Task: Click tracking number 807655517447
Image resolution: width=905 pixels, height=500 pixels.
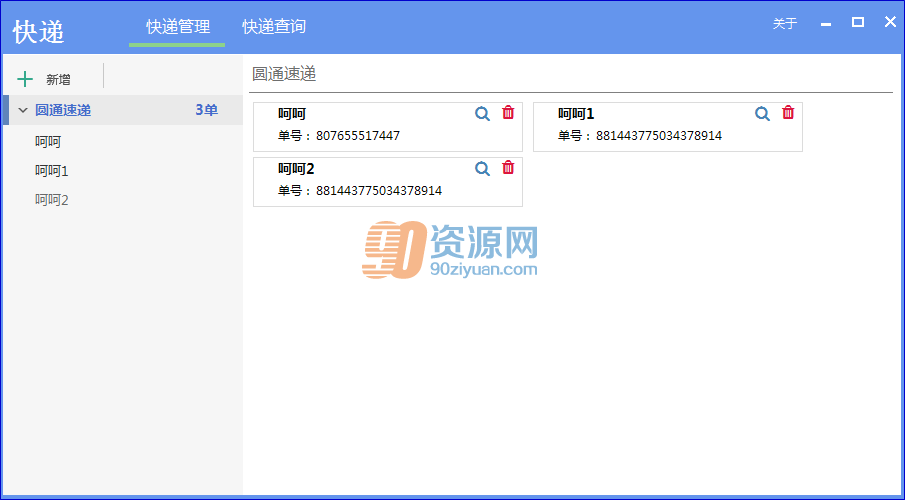Action: 358,136
